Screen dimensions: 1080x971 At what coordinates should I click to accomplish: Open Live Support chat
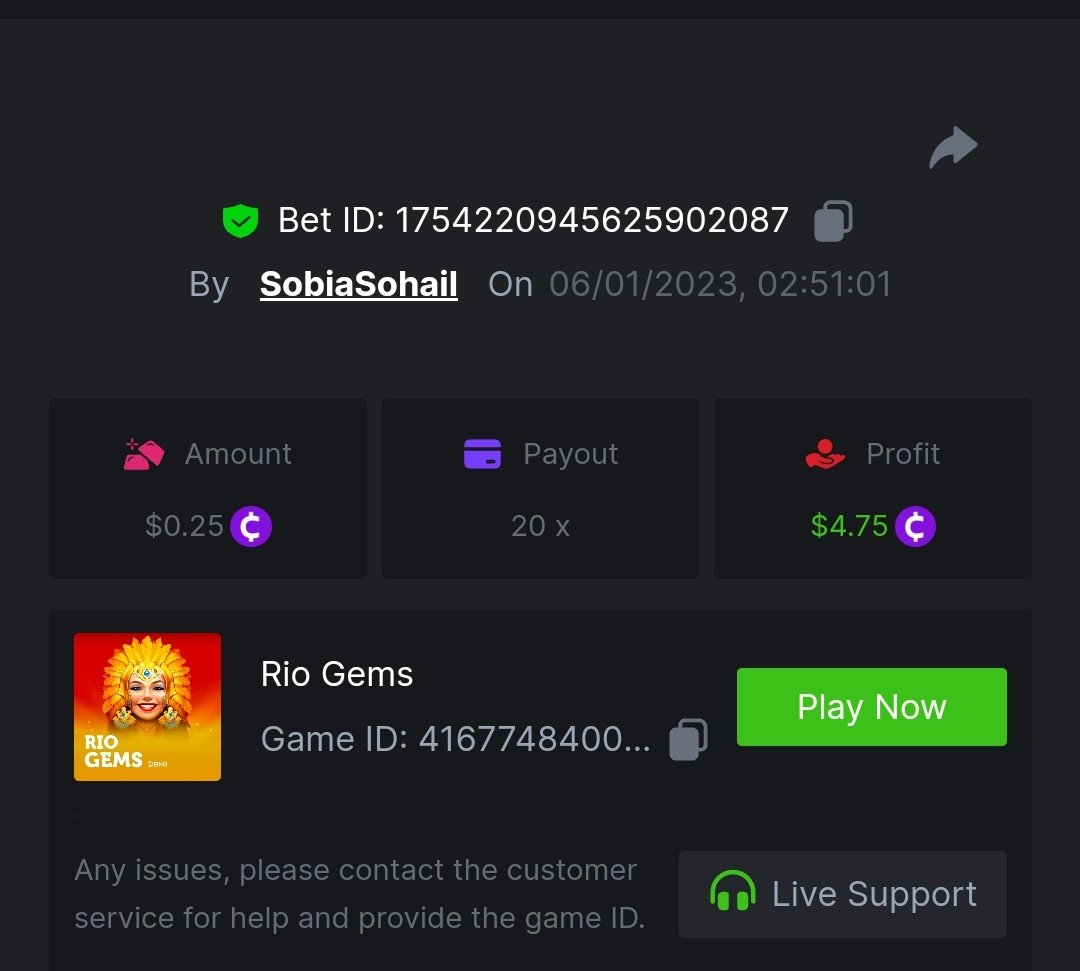(842, 894)
